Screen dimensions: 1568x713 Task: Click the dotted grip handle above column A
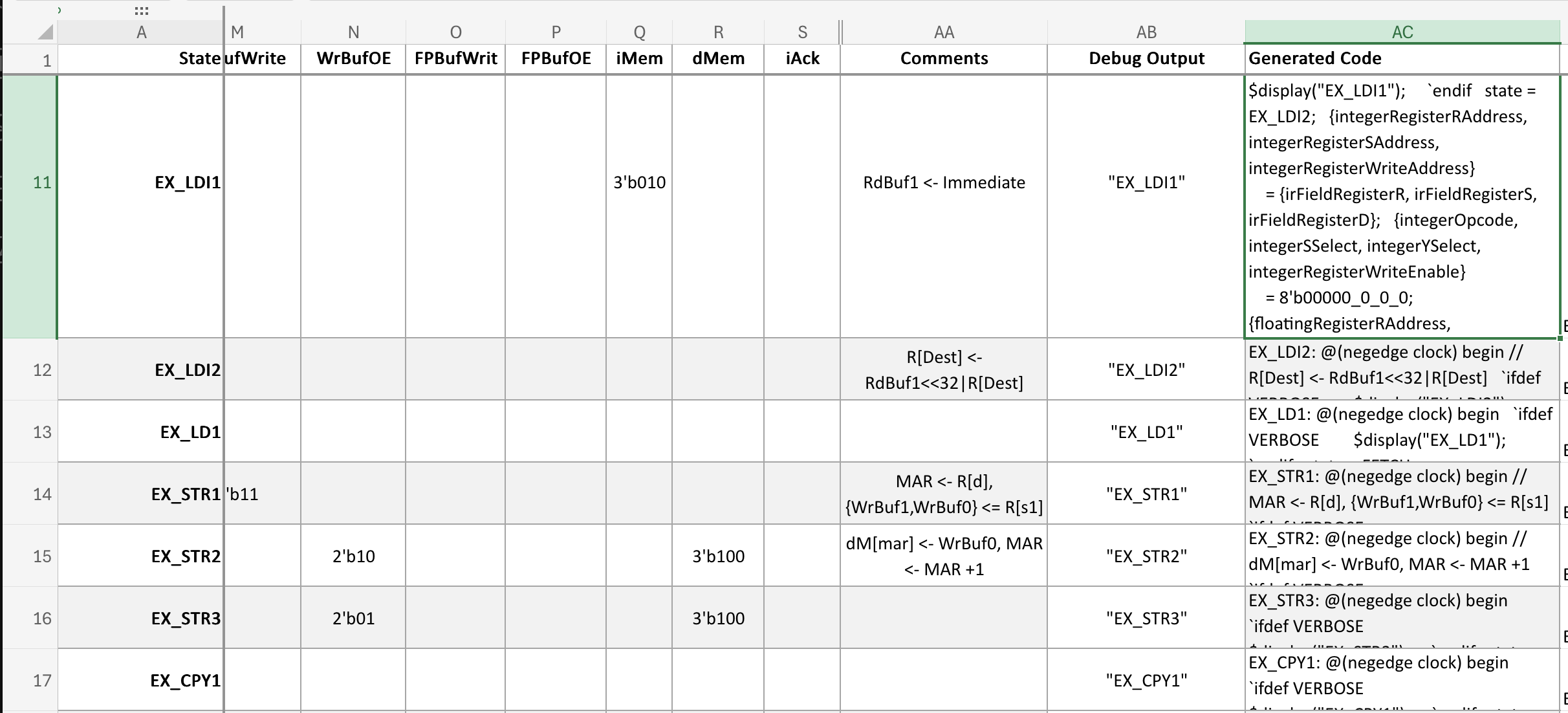pos(142,11)
